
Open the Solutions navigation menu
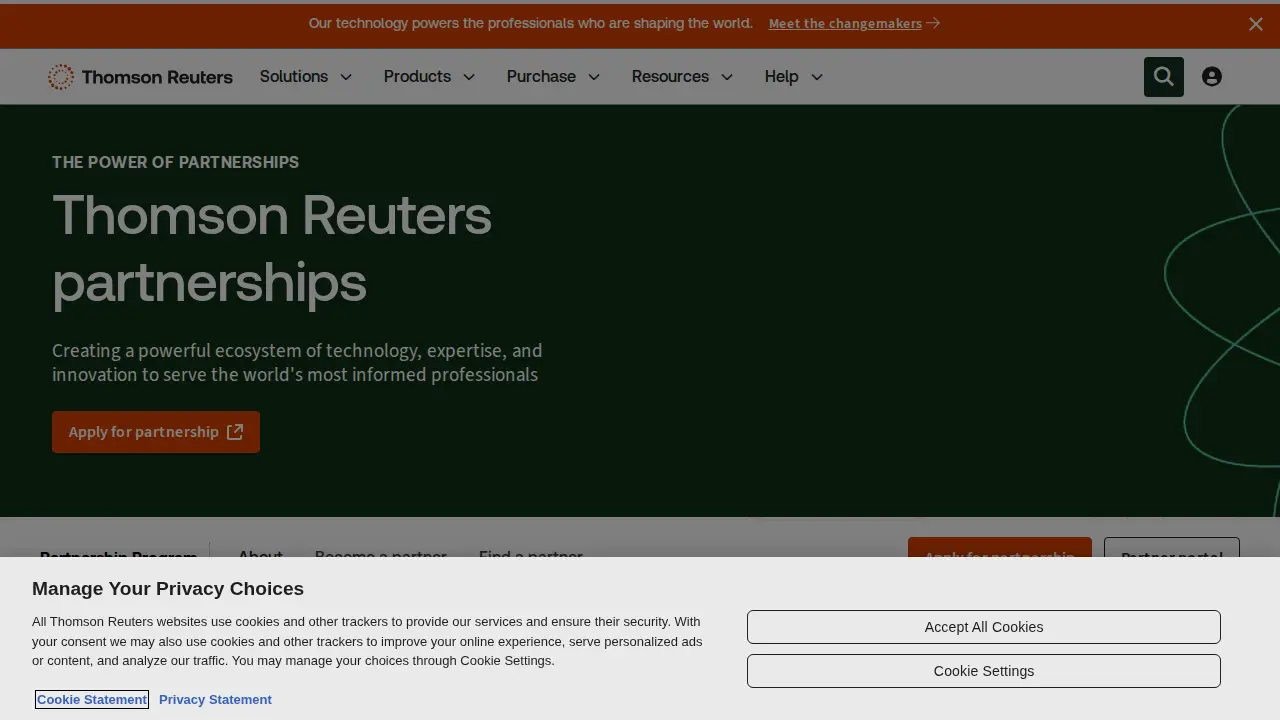point(306,77)
